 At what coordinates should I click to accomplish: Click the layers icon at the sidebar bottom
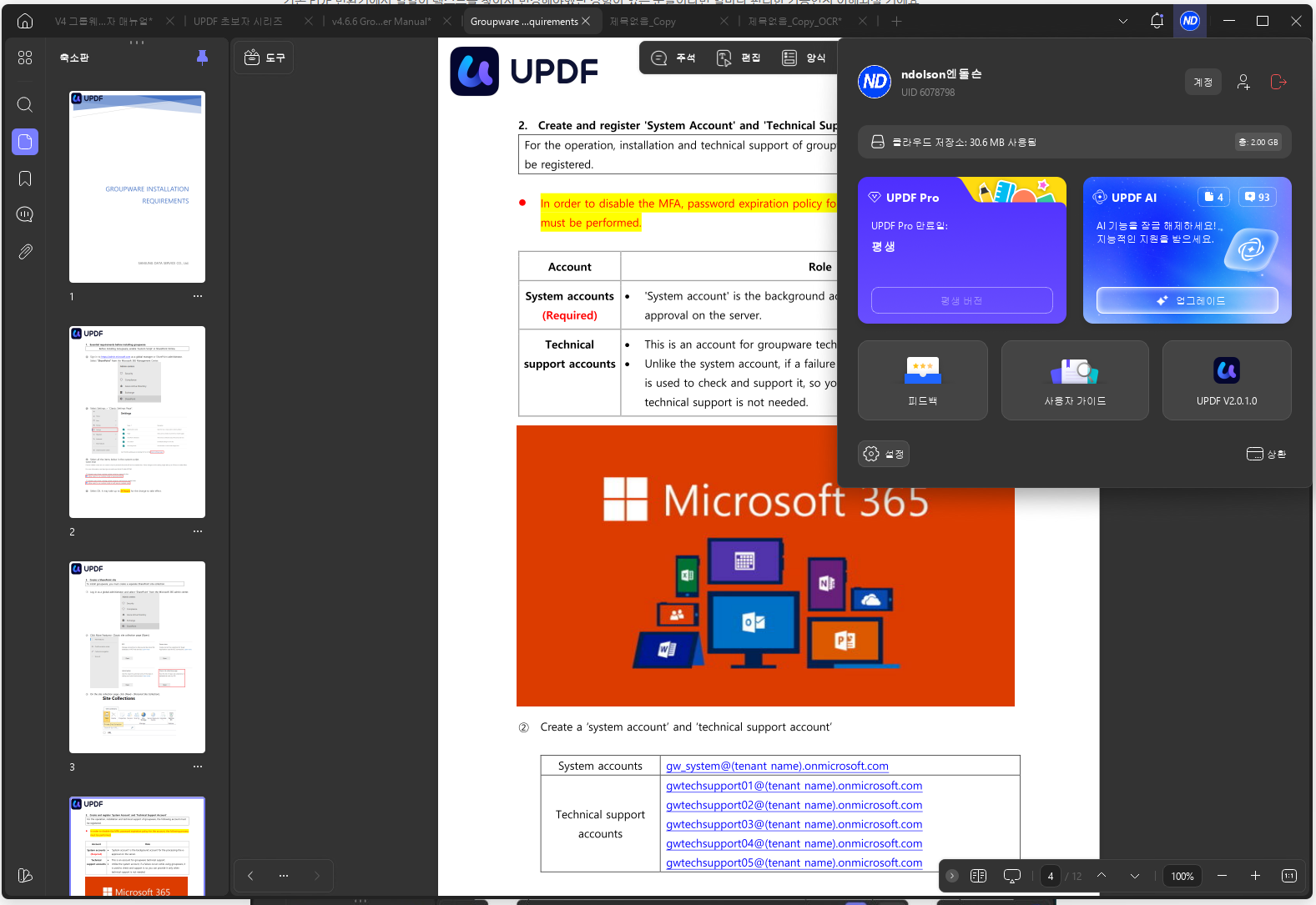coord(25,875)
